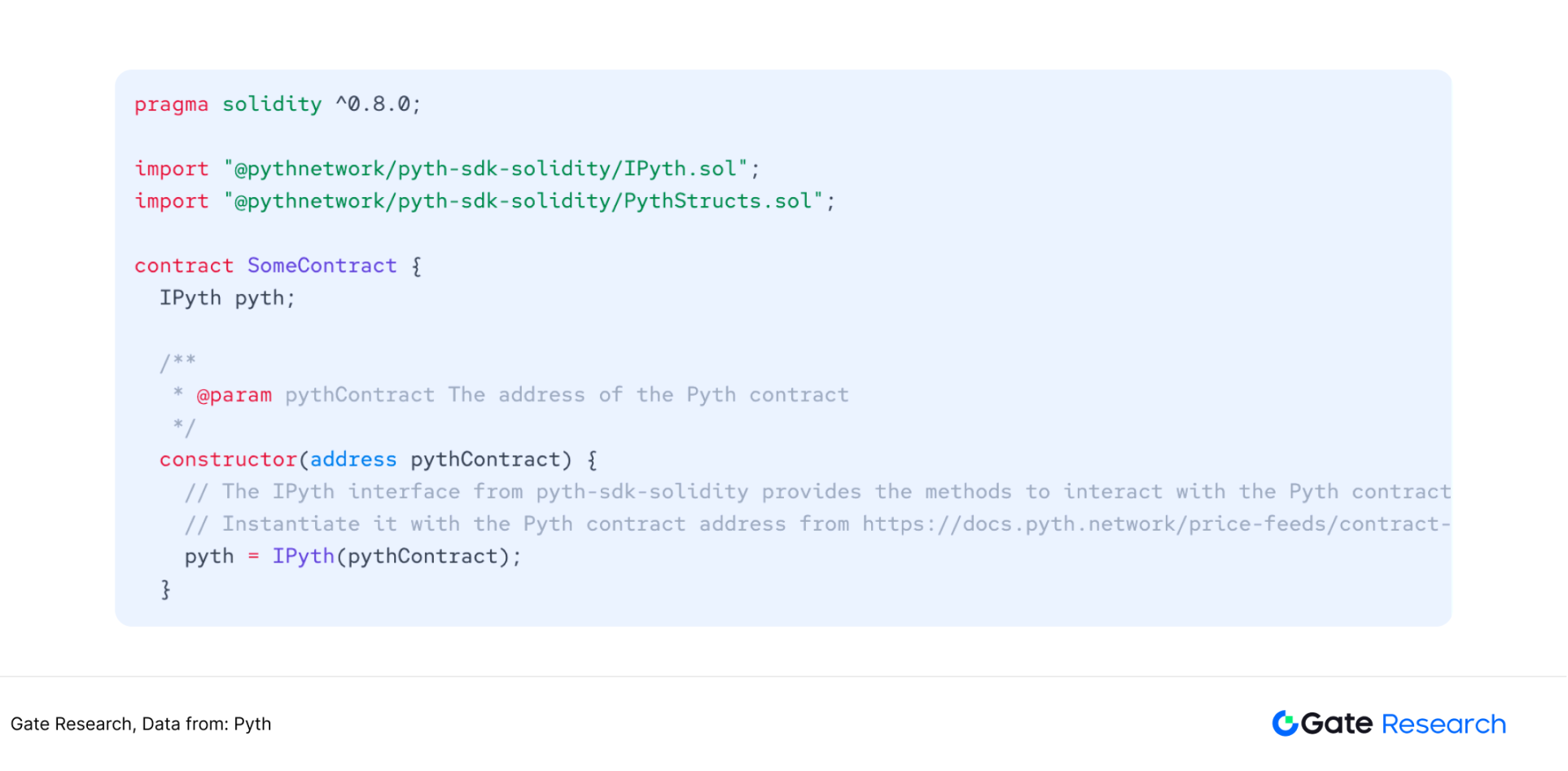Click the PythStructs.sol import path
The image size is (1568, 771).
click(523, 201)
